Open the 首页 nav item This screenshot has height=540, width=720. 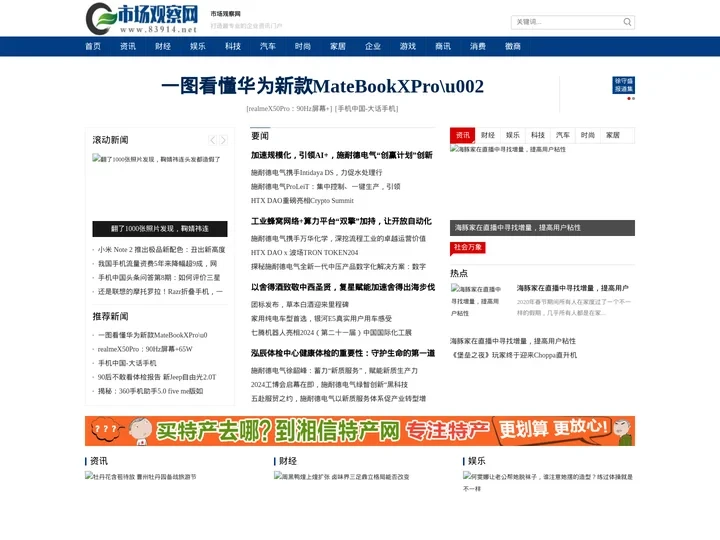point(93,46)
